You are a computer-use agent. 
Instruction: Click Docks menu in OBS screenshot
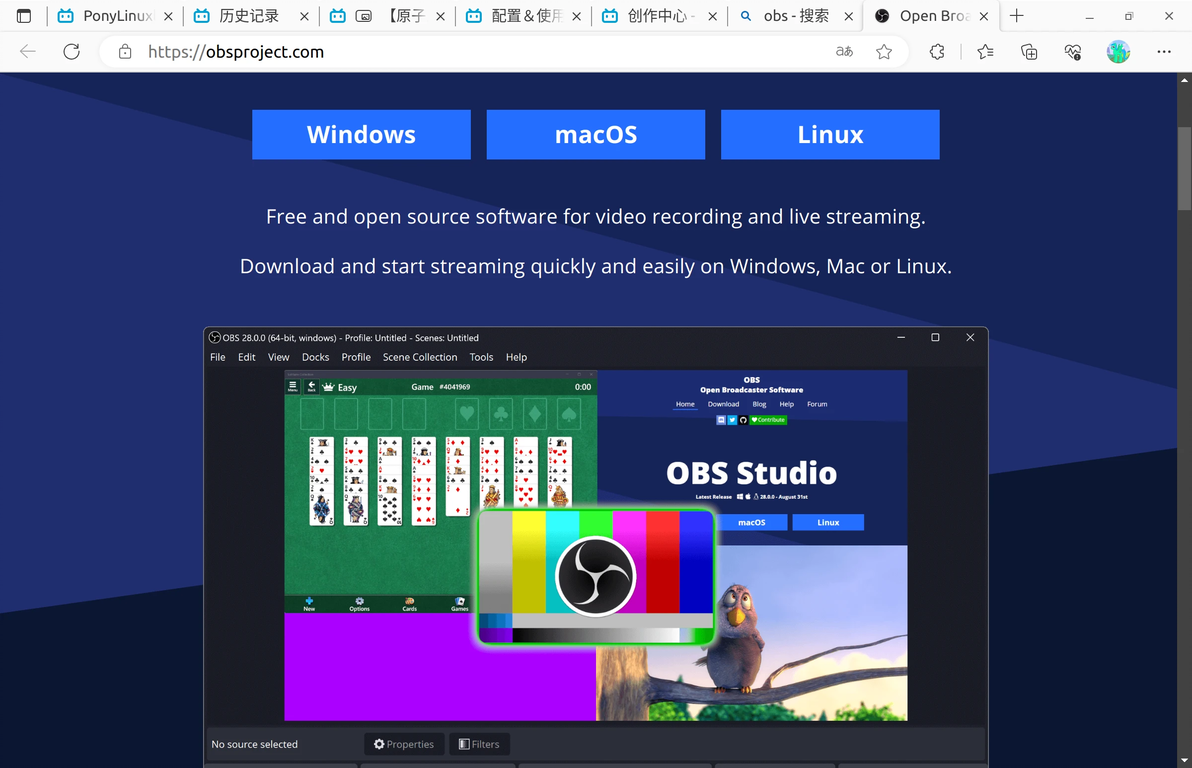[x=315, y=357]
